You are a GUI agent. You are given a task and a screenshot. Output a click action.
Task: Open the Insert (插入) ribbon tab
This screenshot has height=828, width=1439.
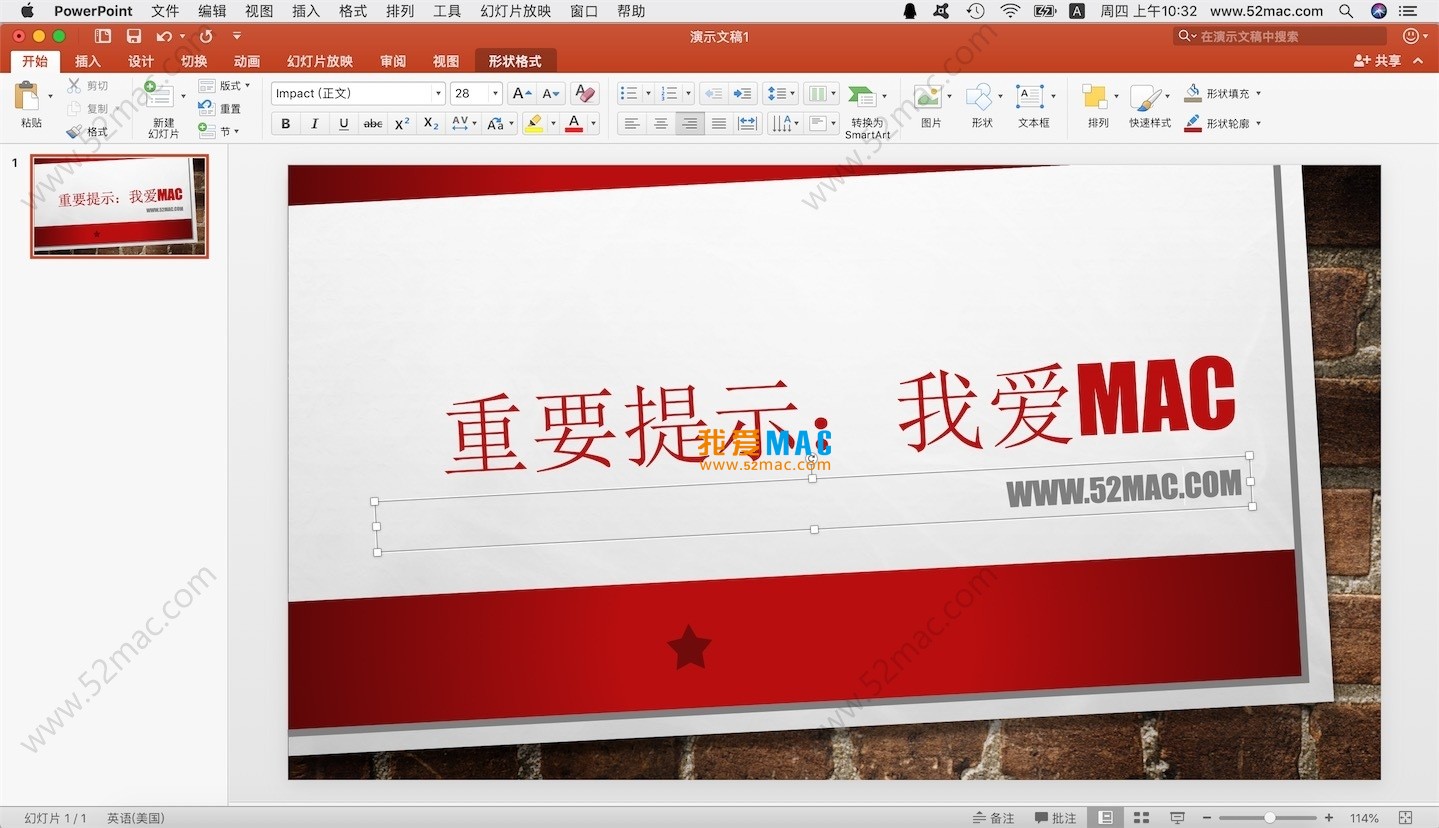(x=88, y=61)
